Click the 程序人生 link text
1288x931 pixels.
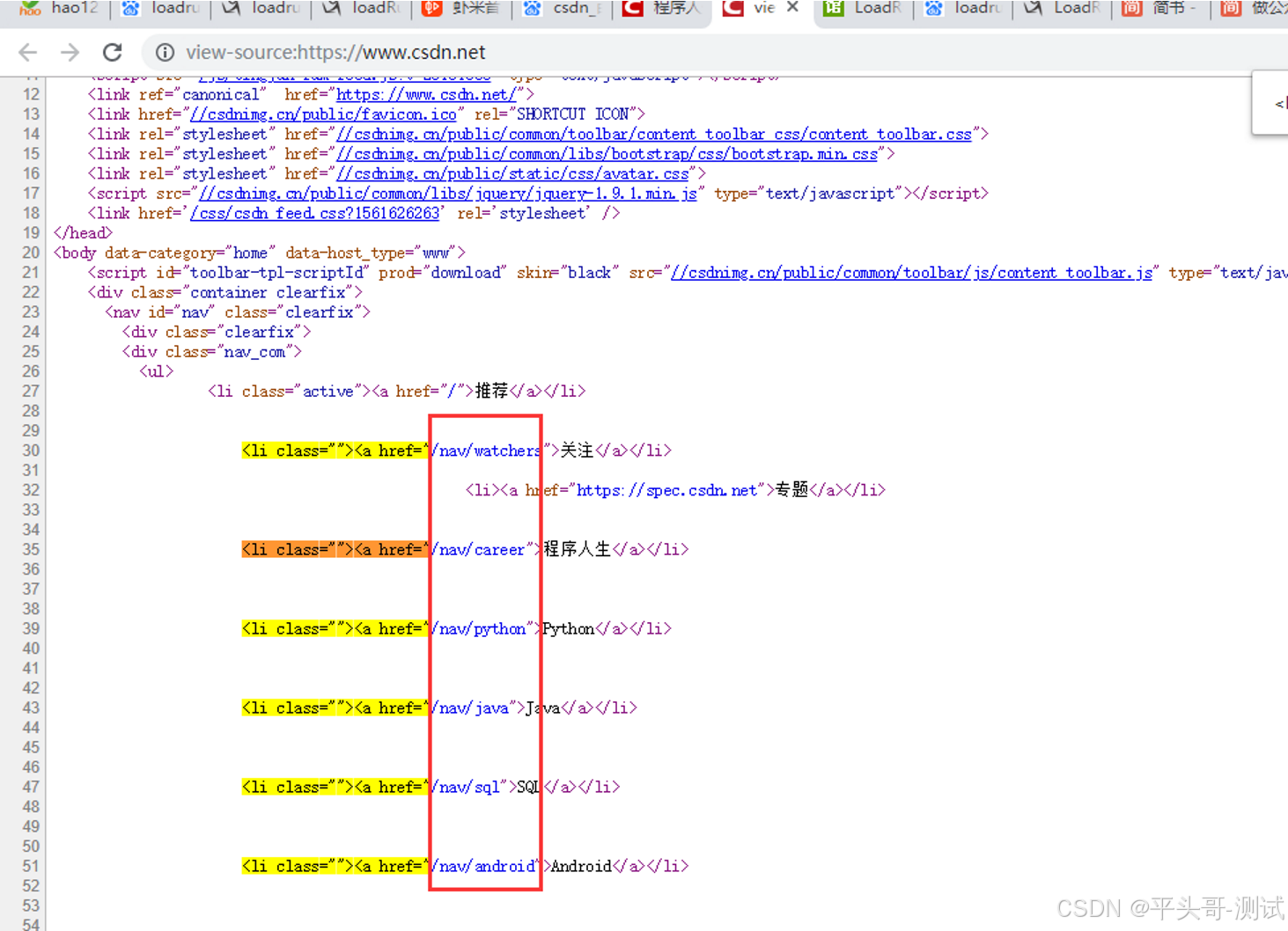coord(578,549)
